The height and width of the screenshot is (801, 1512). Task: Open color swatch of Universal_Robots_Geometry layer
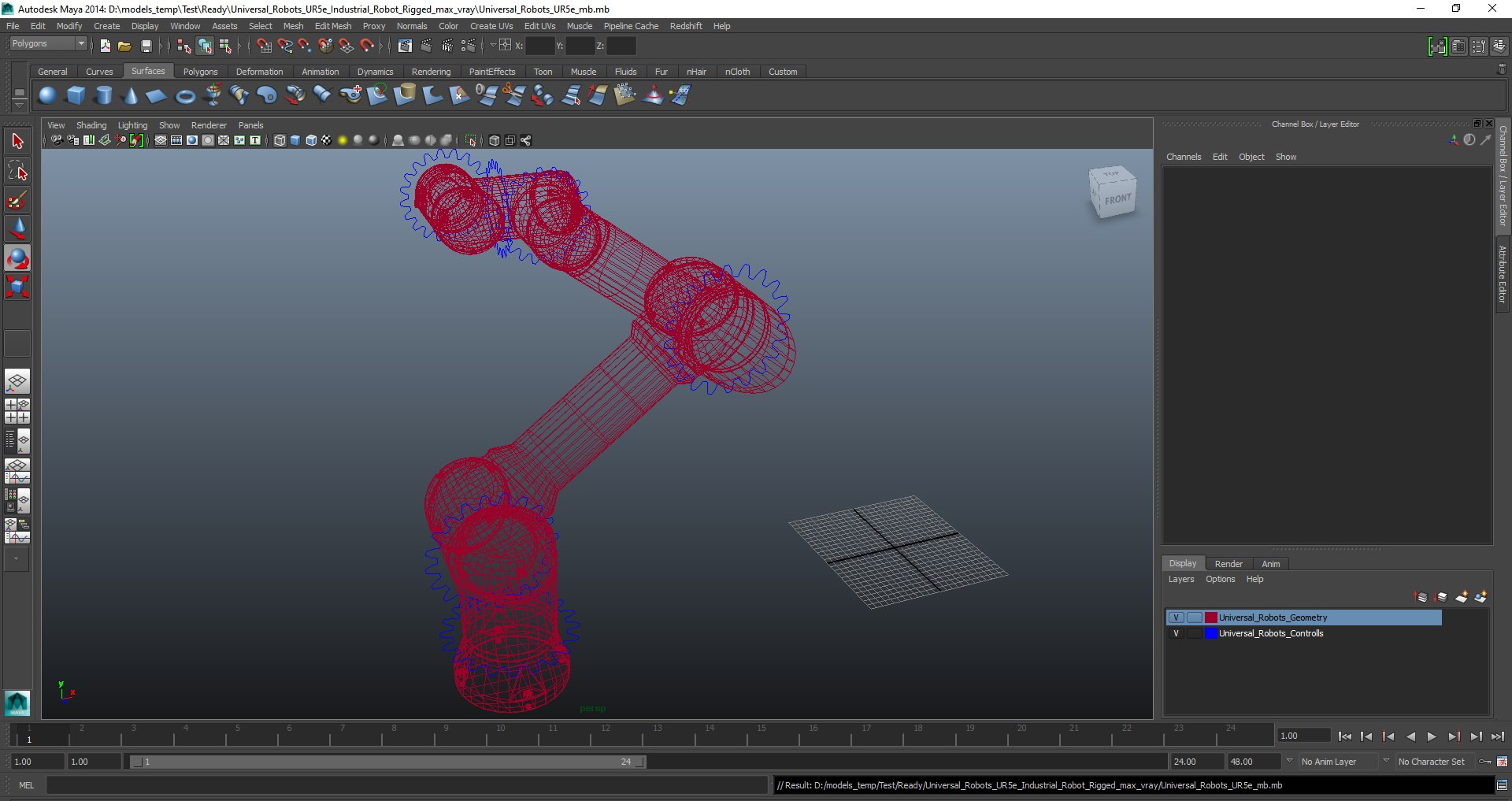[x=1211, y=617]
